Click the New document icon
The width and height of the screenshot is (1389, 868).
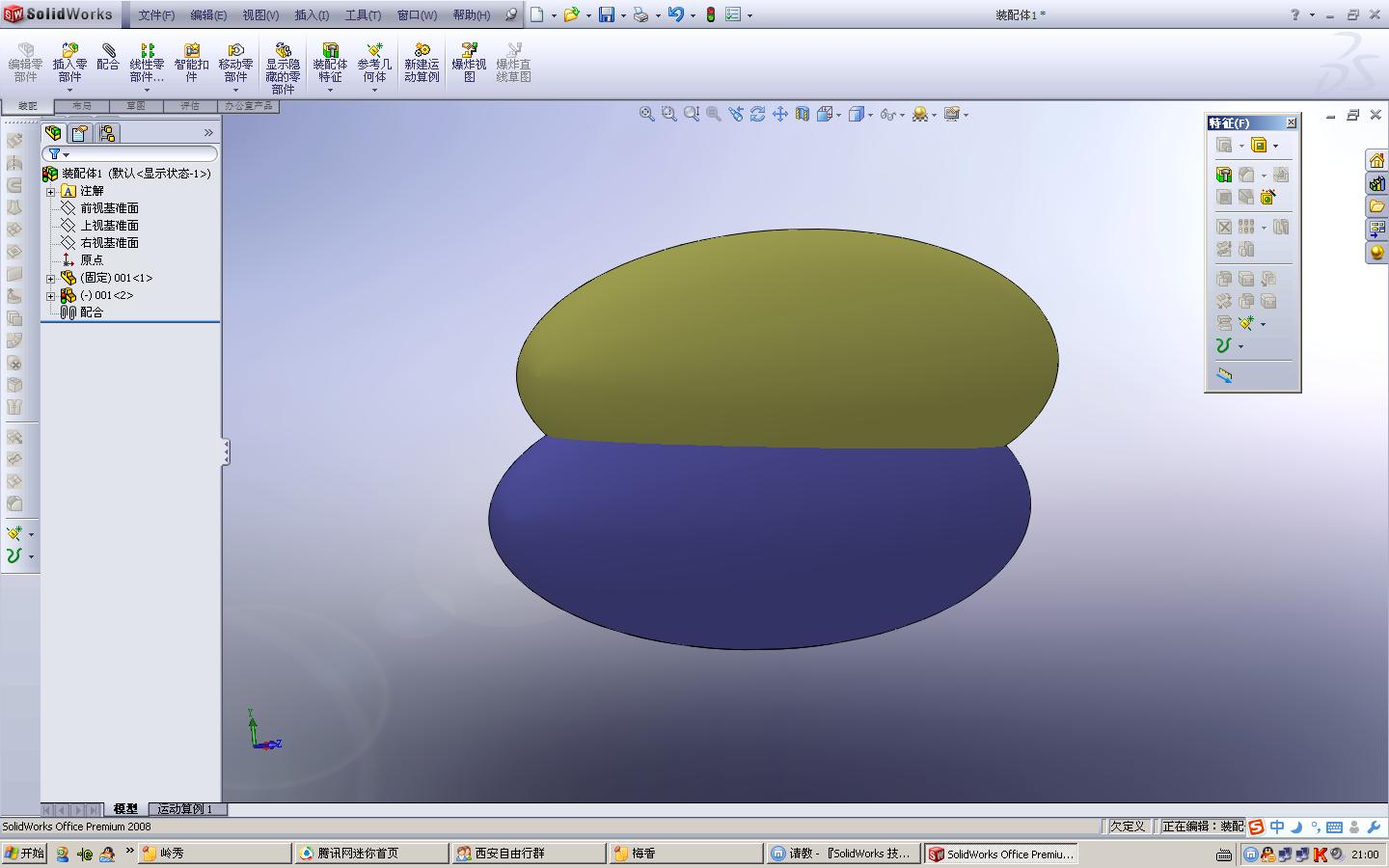[x=537, y=14]
